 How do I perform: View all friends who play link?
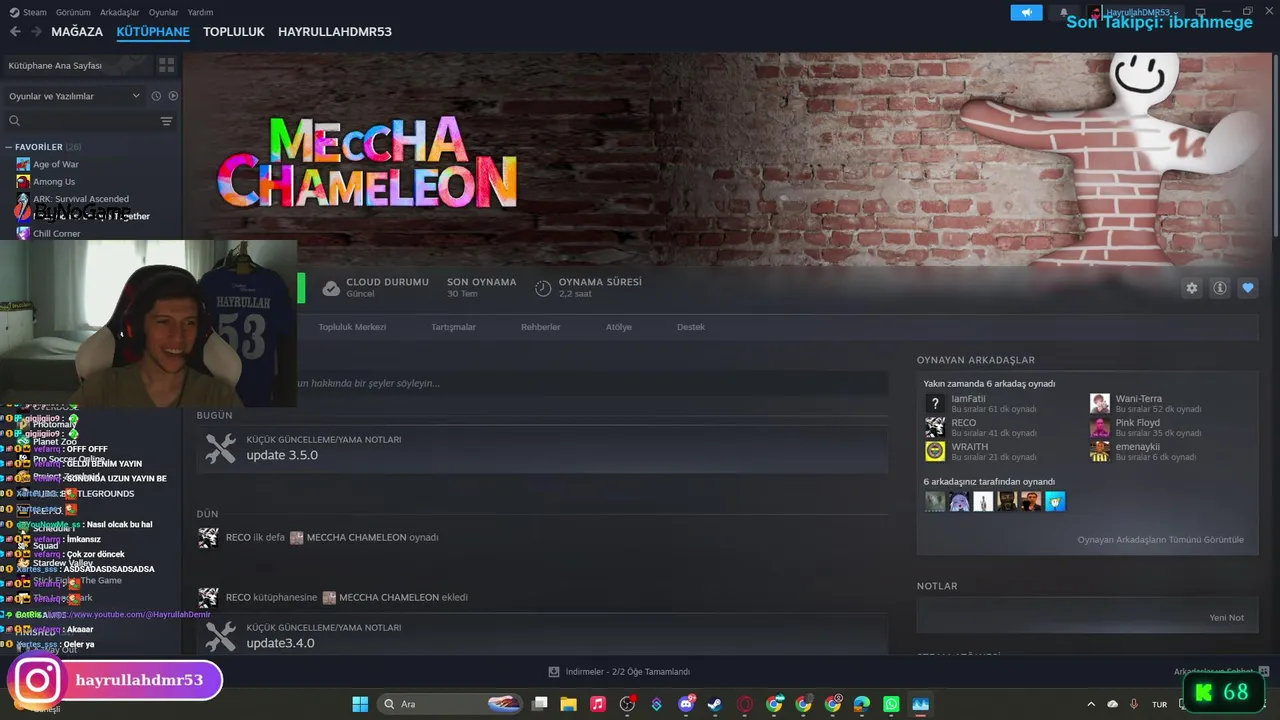(x=1160, y=540)
